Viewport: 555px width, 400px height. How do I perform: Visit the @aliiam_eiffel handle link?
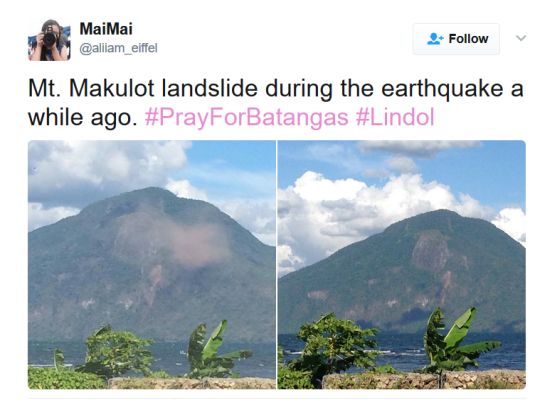tap(118, 48)
